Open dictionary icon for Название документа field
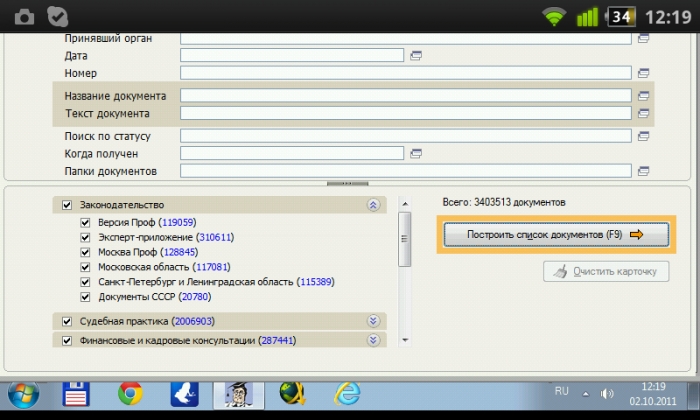Screen dimensions: 700x420 pos(643,96)
